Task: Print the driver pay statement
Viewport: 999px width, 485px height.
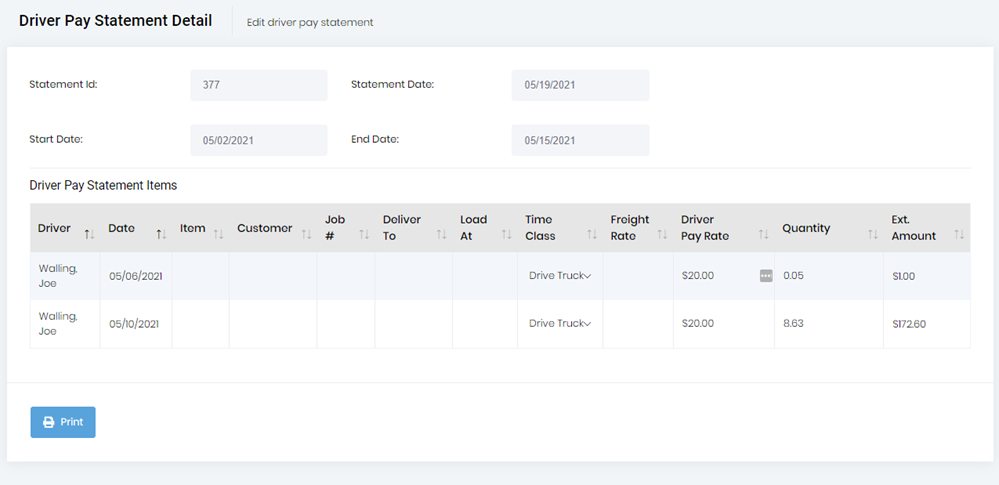Action: (63, 422)
